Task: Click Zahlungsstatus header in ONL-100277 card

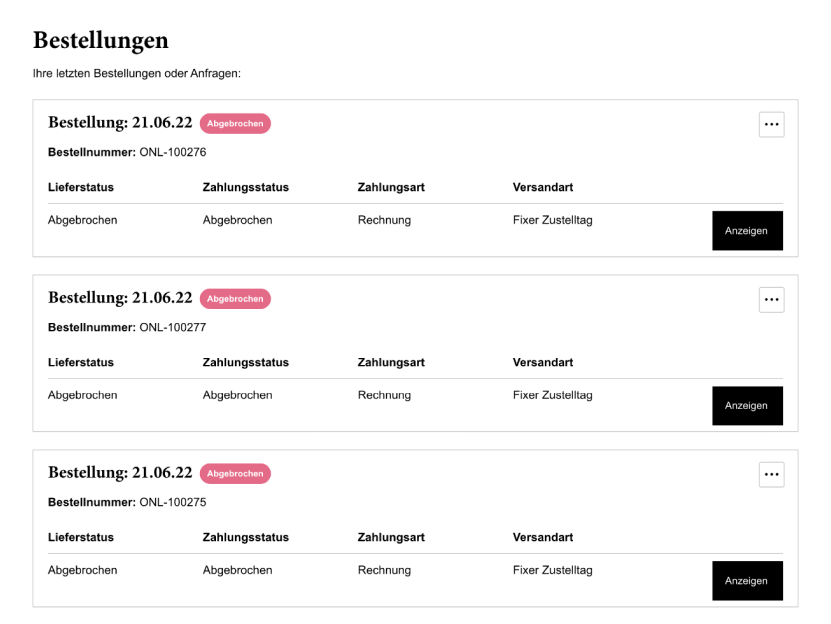Action: tap(245, 362)
